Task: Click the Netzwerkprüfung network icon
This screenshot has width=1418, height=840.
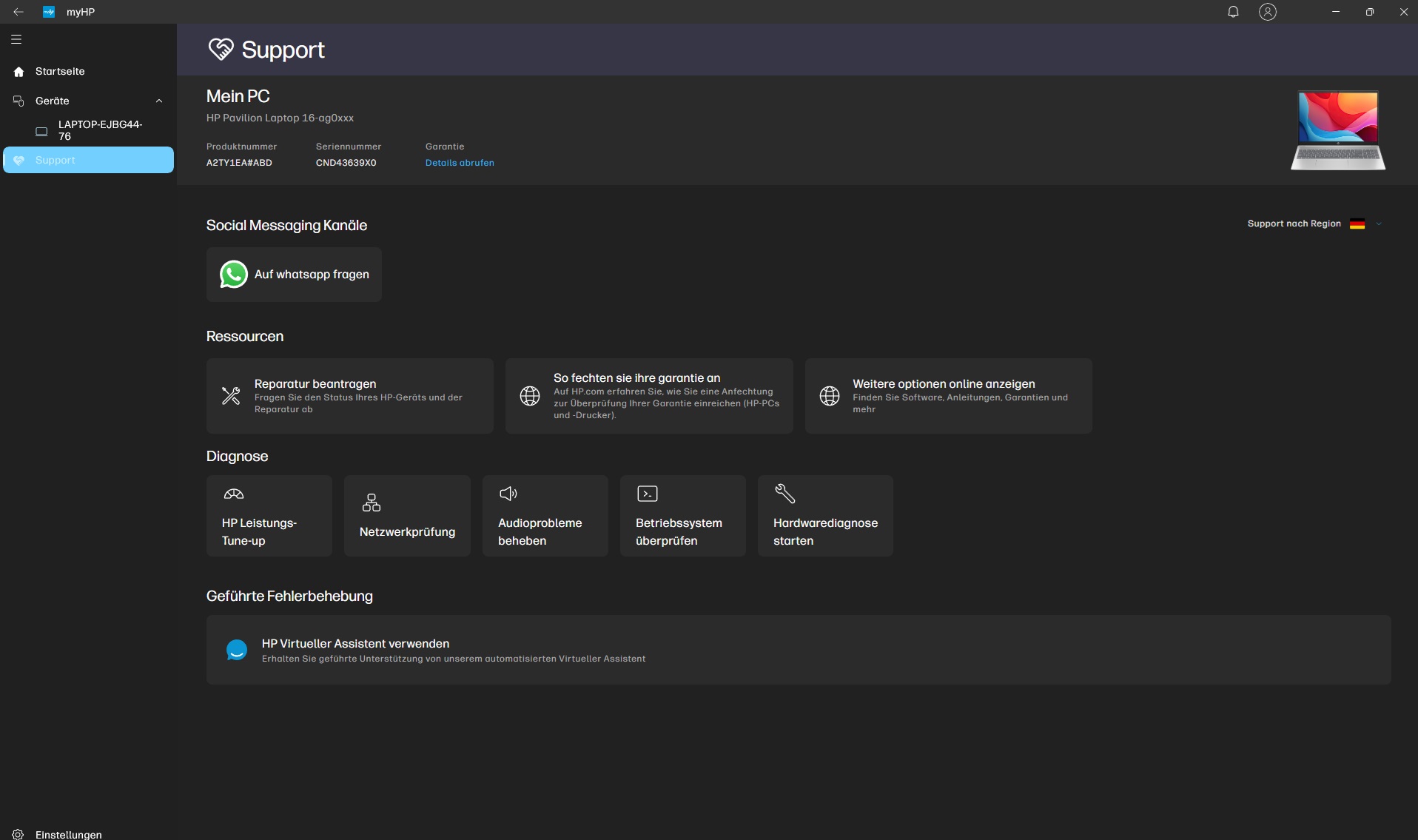Action: click(372, 503)
